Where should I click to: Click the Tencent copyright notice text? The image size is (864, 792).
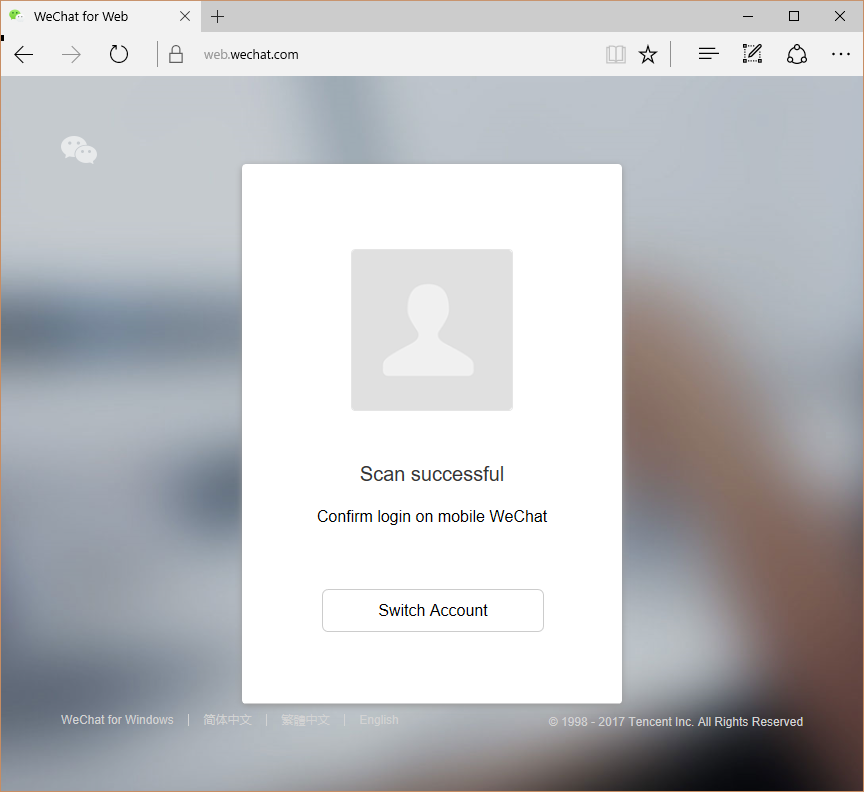676,721
